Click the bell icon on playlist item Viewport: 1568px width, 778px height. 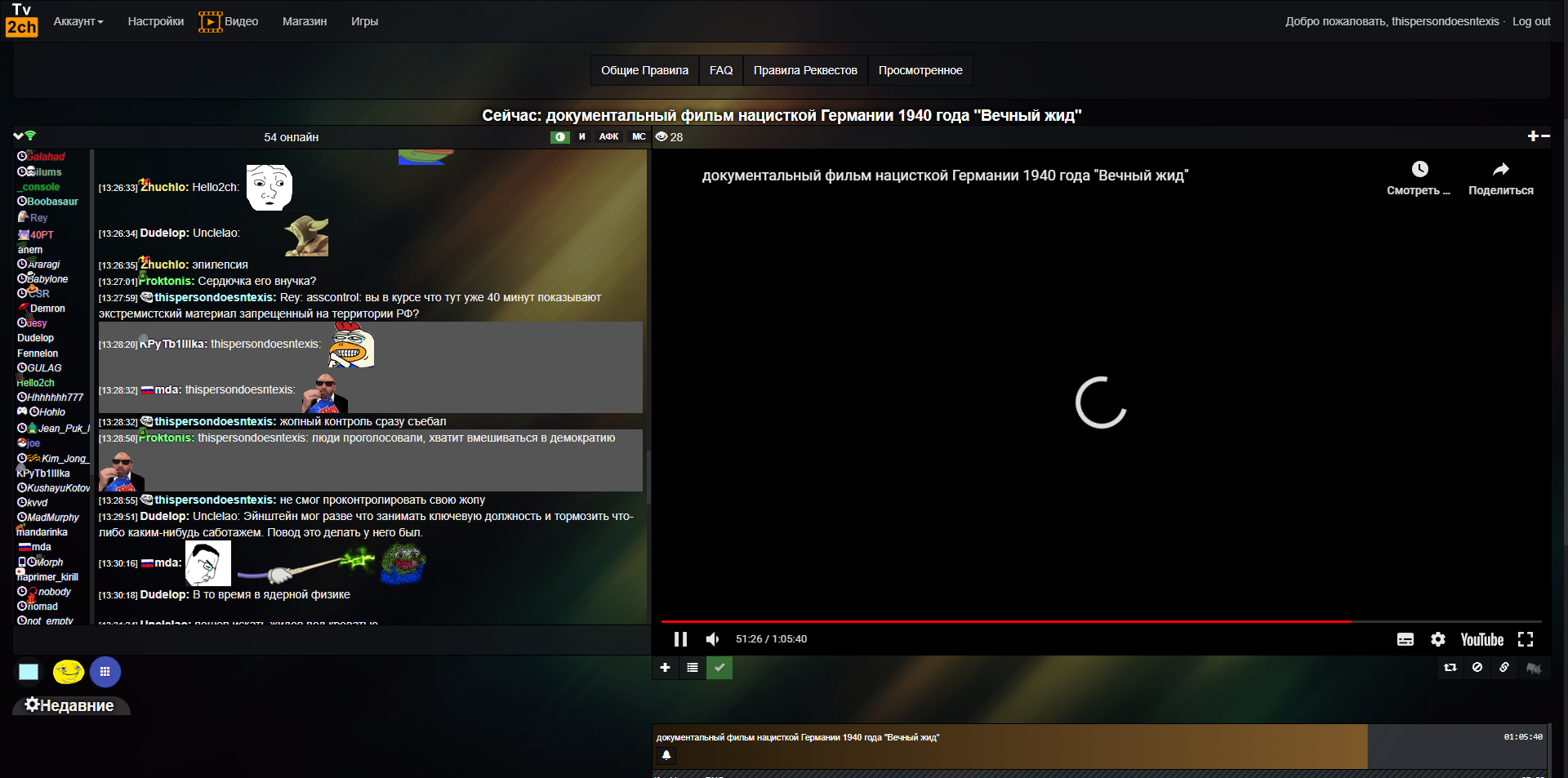[666, 755]
